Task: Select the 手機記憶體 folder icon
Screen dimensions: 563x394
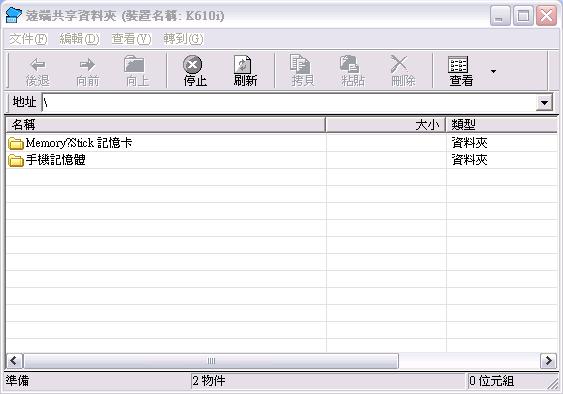Action: tap(16, 160)
